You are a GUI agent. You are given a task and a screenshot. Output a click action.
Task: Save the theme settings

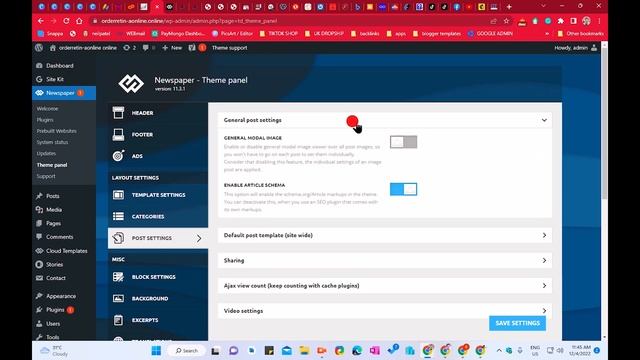518,323
